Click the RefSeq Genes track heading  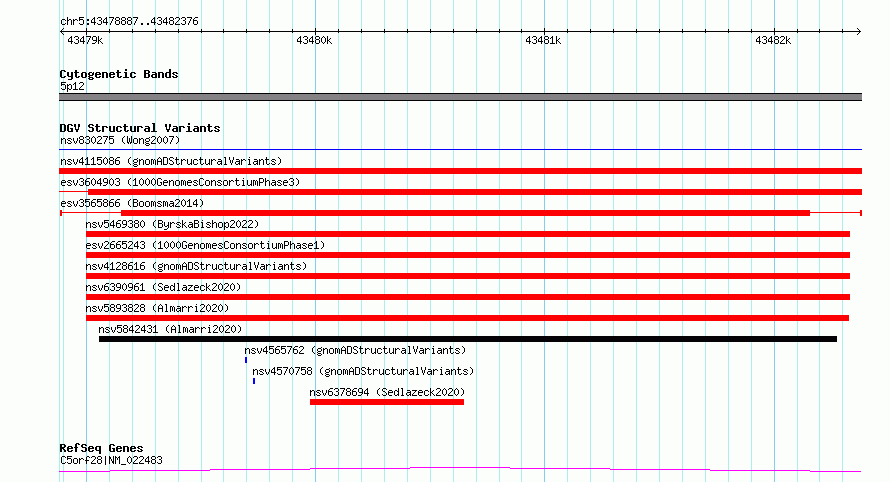(x=101, y=448)
